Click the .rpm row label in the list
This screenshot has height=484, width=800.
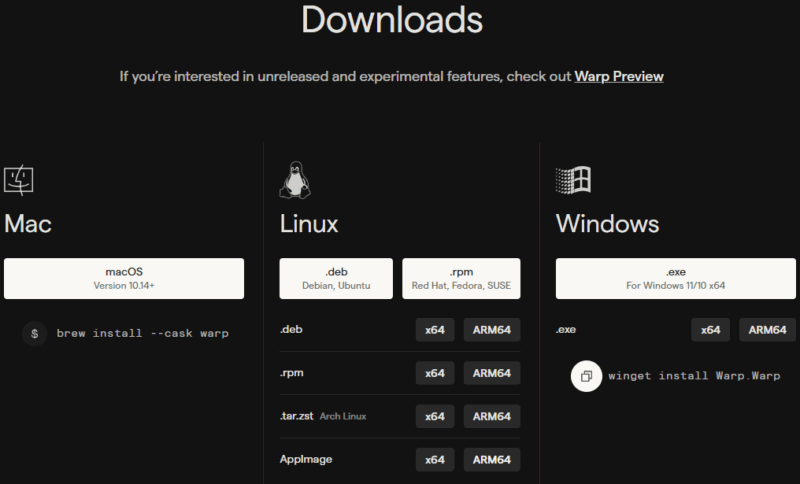[x=291, y=373]
